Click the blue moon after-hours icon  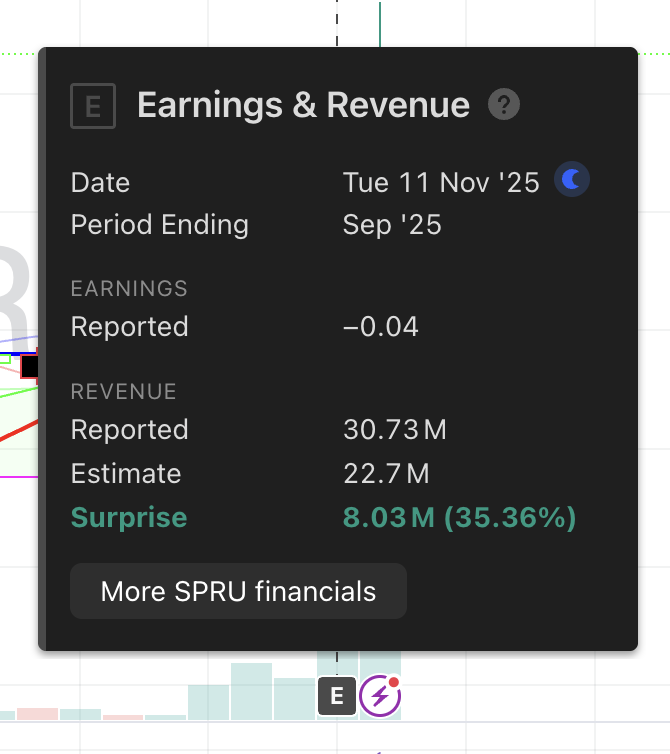coord(572,180)
